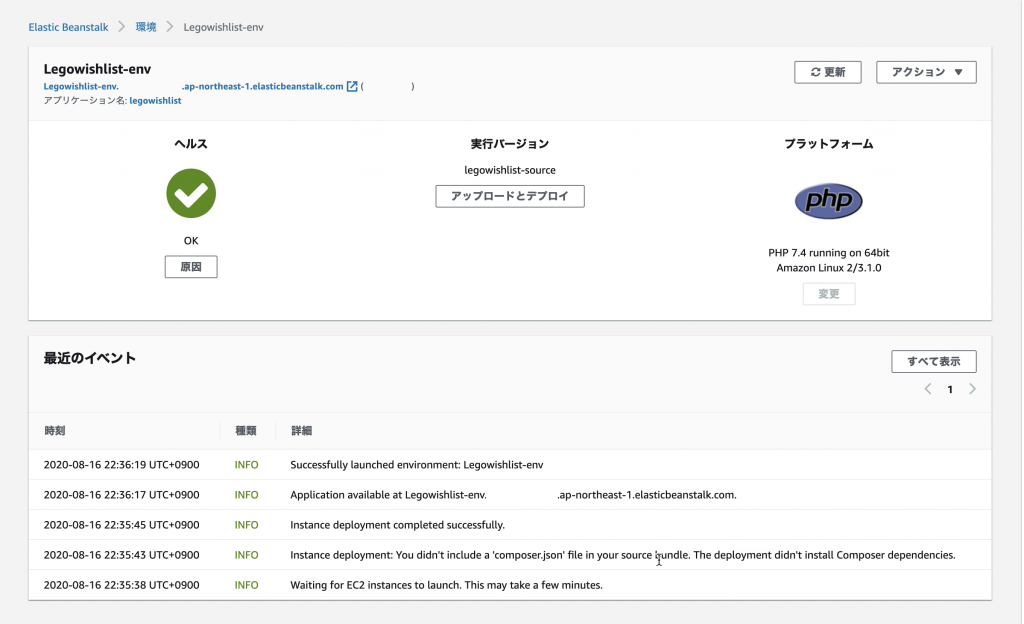Click timestamp 2020-08-16 22:36:19 UTC+0900
Viewport: 1024px width, 624px height.
click(121, 465)
